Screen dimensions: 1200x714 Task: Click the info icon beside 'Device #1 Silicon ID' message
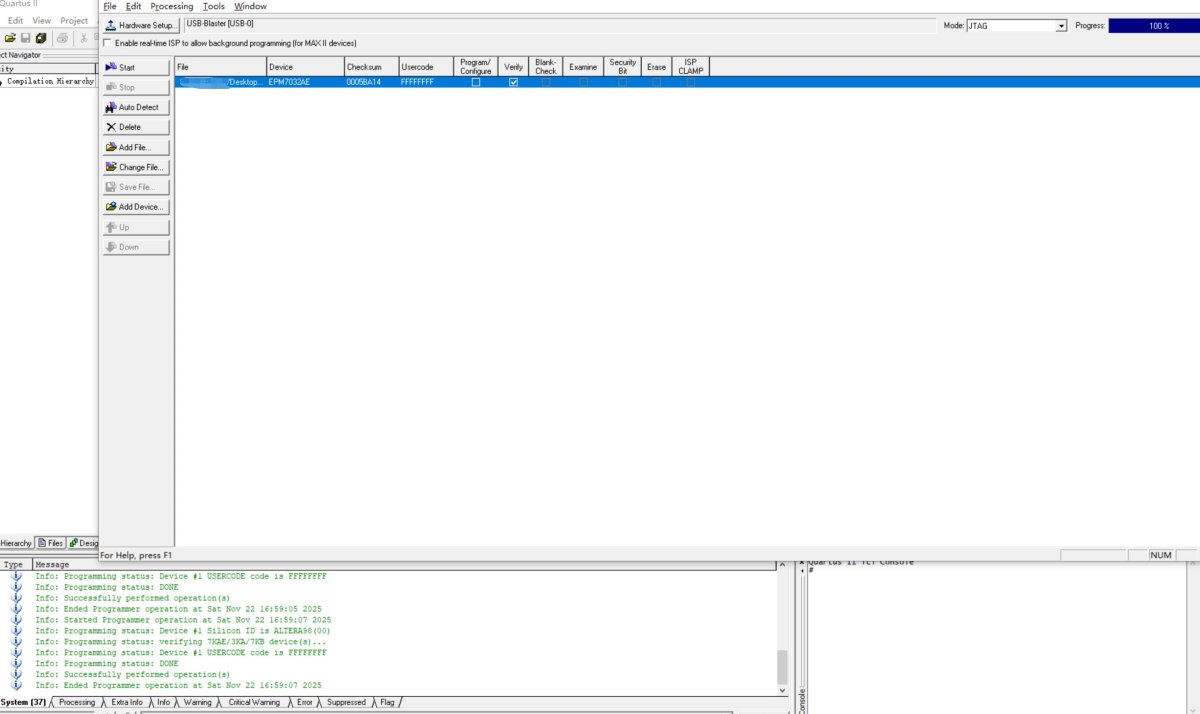pos(16,631)
